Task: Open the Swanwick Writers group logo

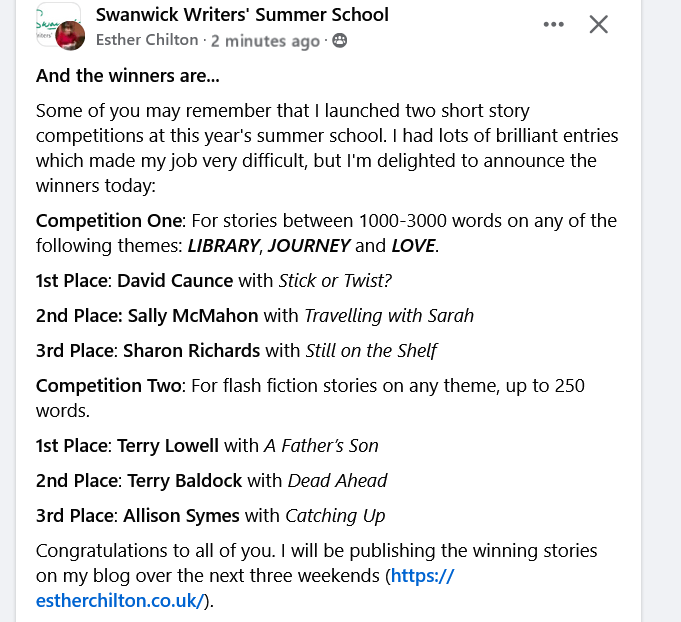Action: [x=50, y=20]
